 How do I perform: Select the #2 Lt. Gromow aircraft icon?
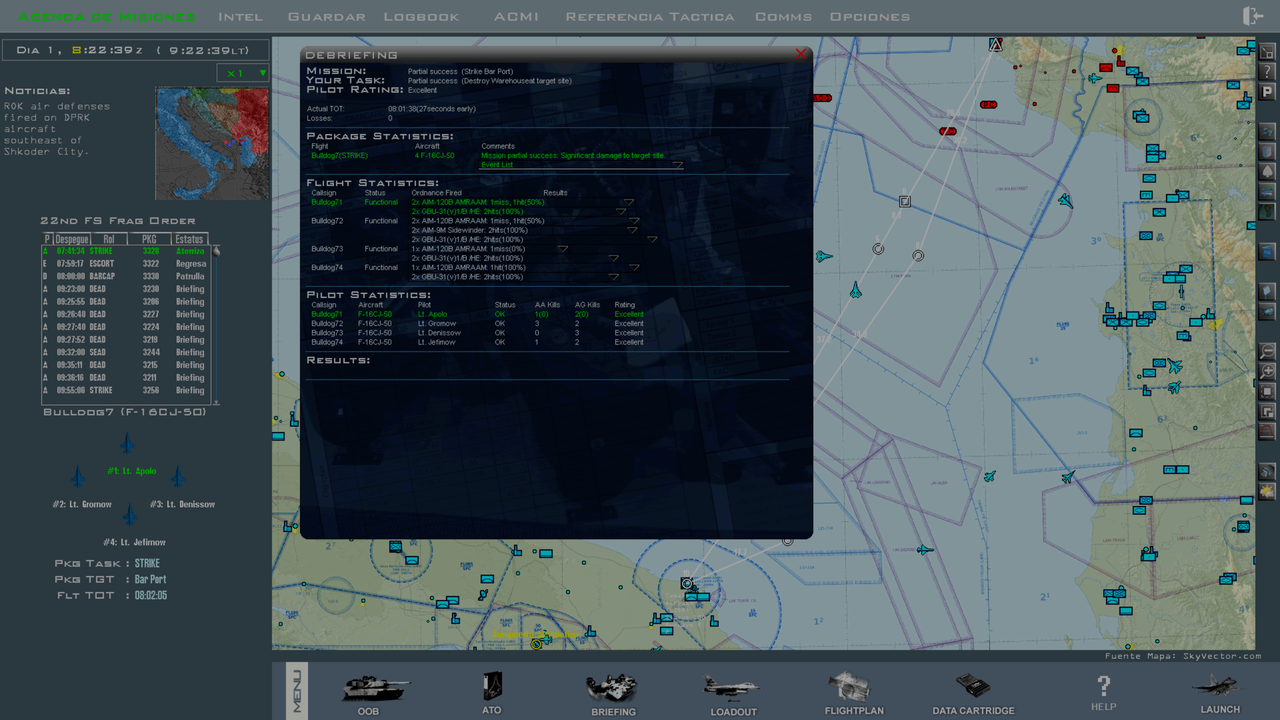tap(79, 476)
